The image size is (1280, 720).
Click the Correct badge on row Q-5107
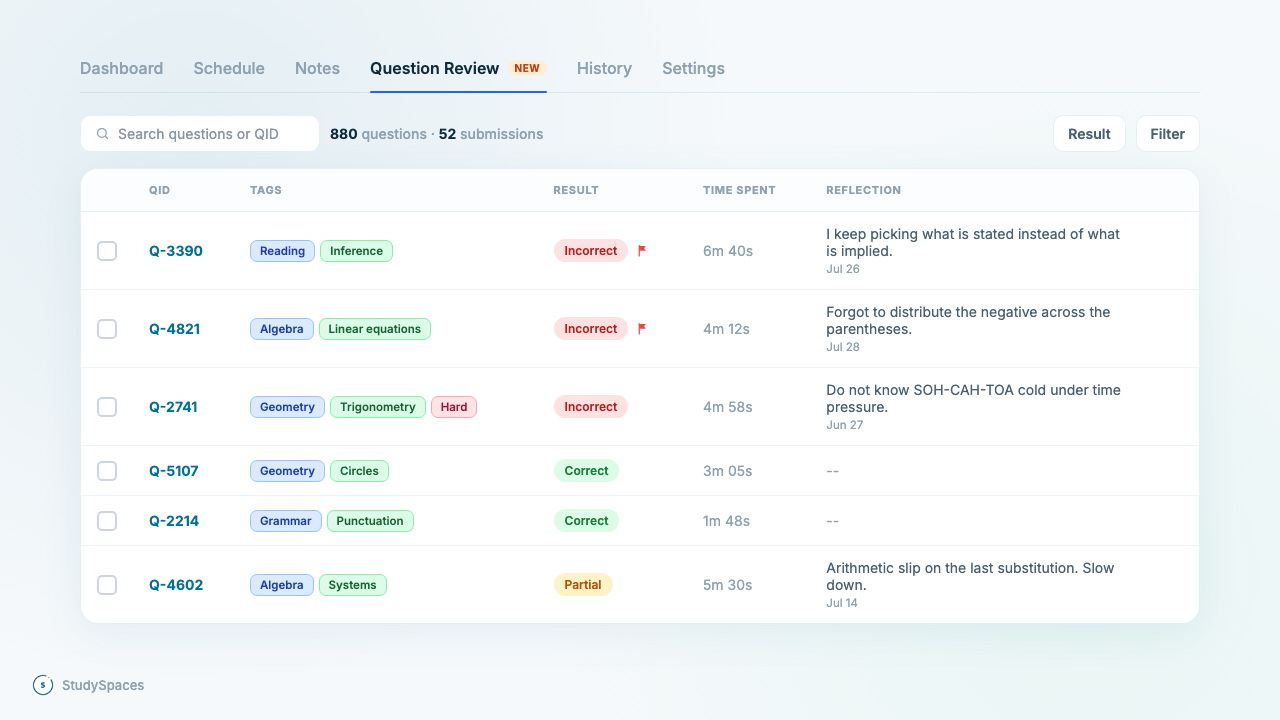pyautogui.click(x=586, y=471)
